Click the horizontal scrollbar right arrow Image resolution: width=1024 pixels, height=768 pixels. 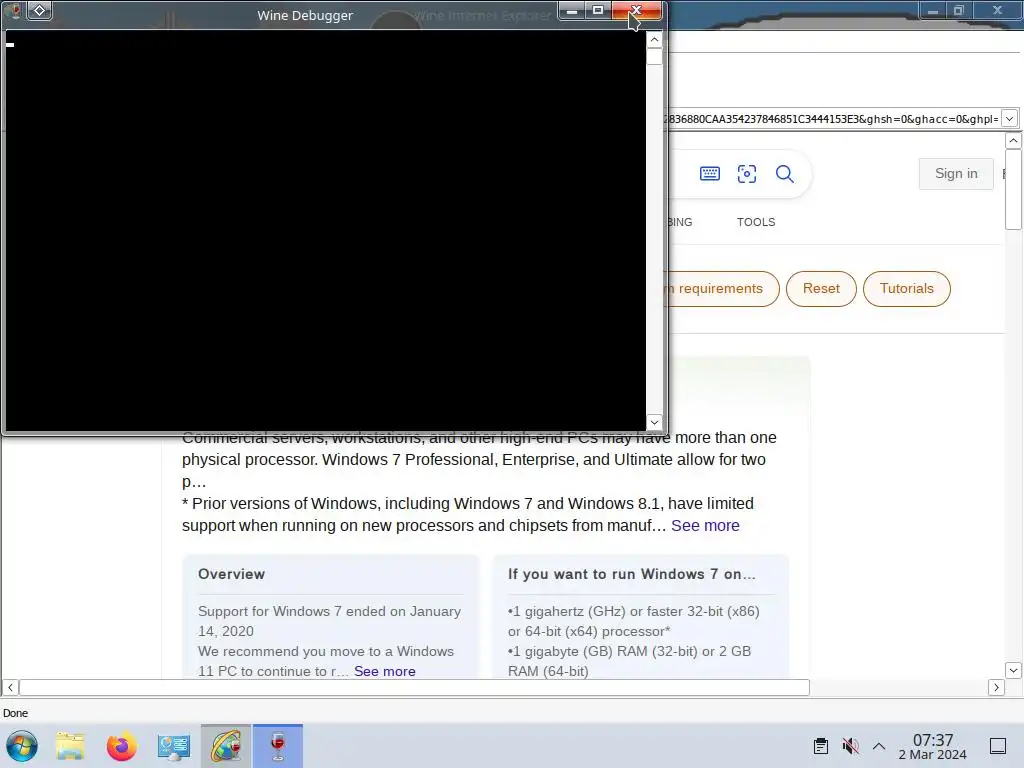[x=996, y=687]
